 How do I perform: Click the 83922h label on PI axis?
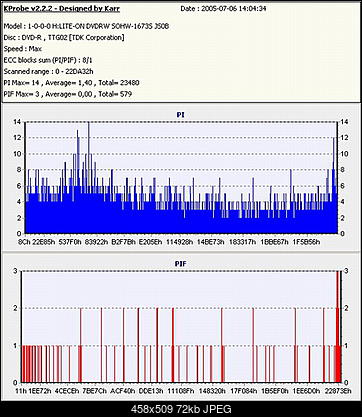pos(97,242)
